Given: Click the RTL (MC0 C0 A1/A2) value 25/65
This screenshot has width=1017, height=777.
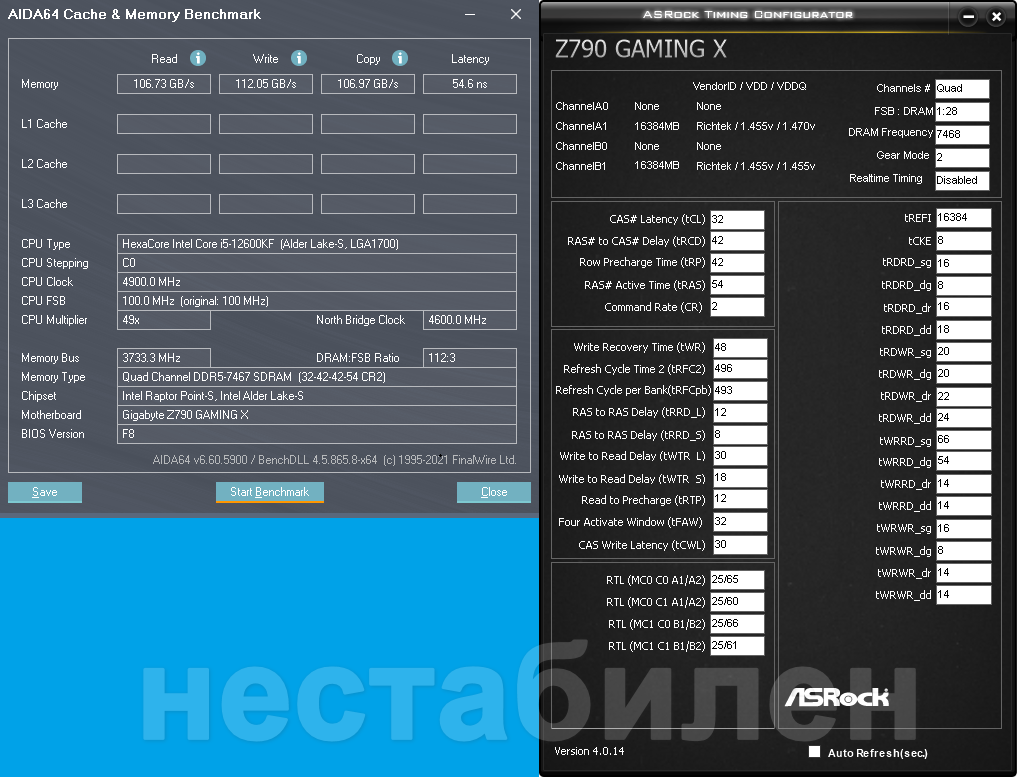Looking at the screenshot, I should click(x=737, y=580).
